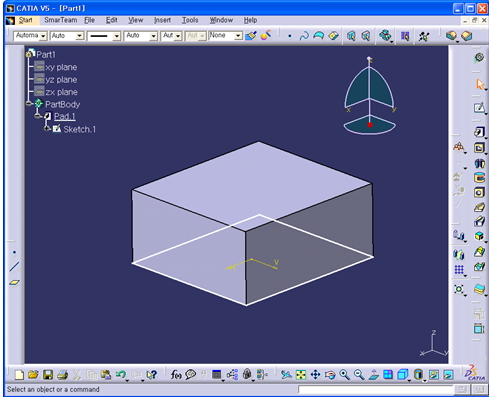The image size is (489, 397).
Task: Click the New document icon
Action: pyautogui.click(x=19, y=375)
